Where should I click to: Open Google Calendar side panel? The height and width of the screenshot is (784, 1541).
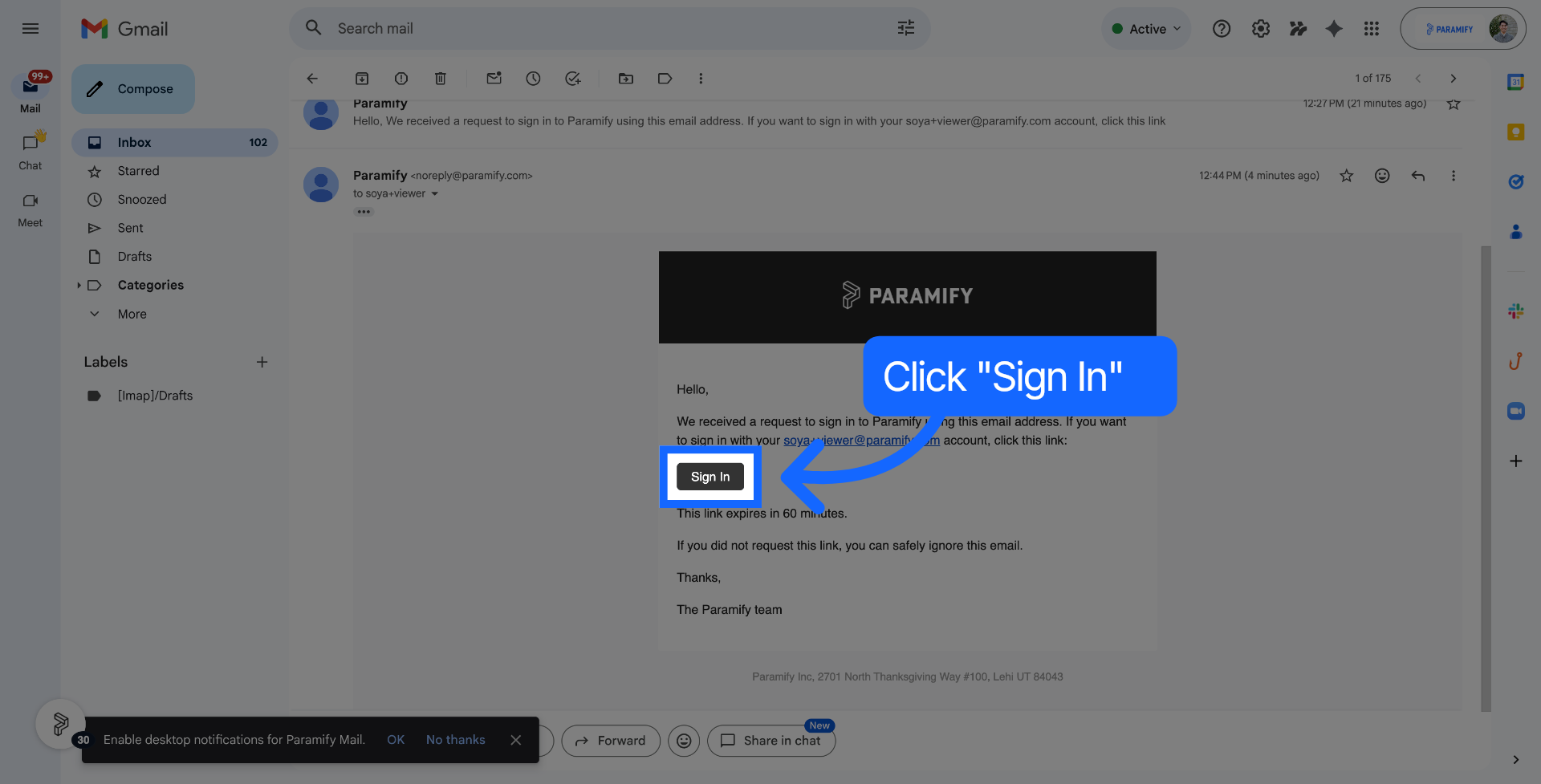[x=1515, y=82]
